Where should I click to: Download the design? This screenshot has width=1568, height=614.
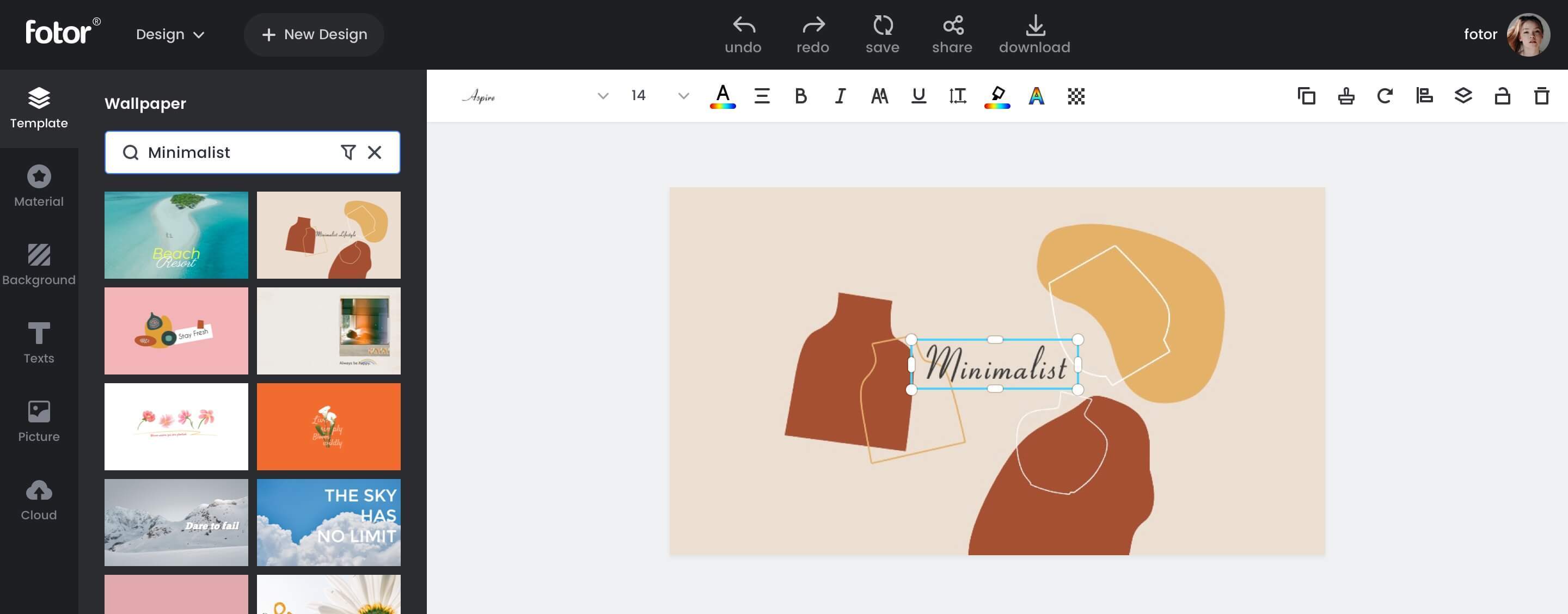click(1035, 35)
